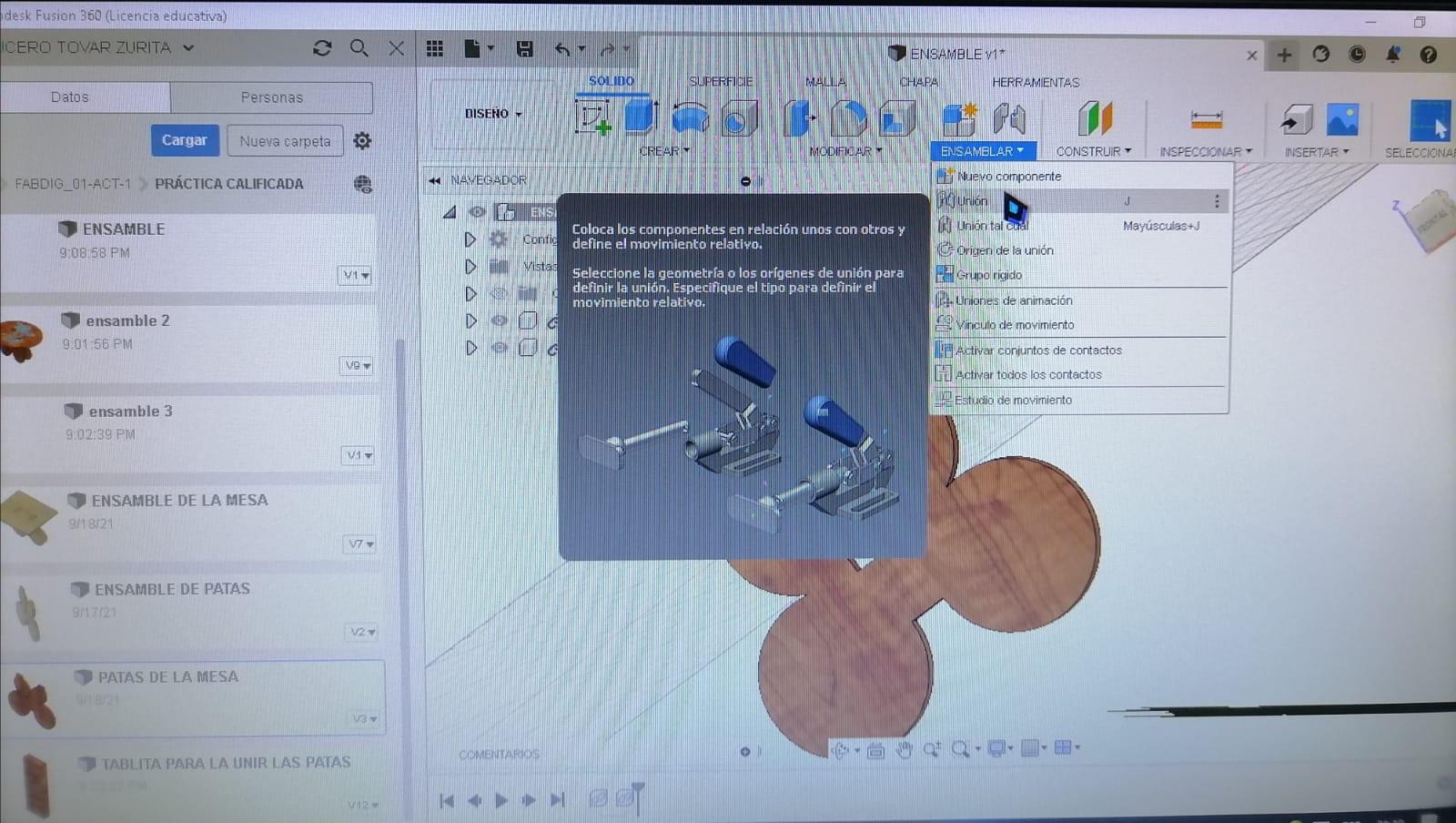The width and height of the screenshot is (1456, 823).
Task: Open the notifications bell icon
Action: click(1392, 55)
